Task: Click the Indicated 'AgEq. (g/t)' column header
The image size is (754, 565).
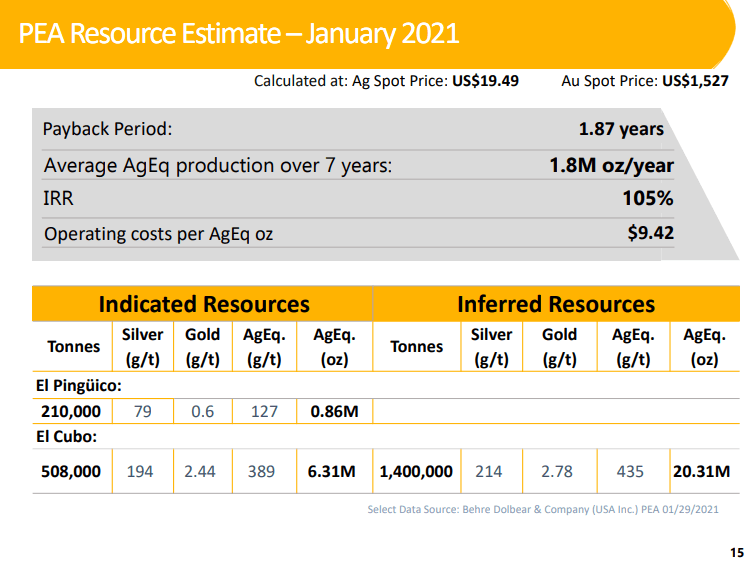Action: click(264, 347)
